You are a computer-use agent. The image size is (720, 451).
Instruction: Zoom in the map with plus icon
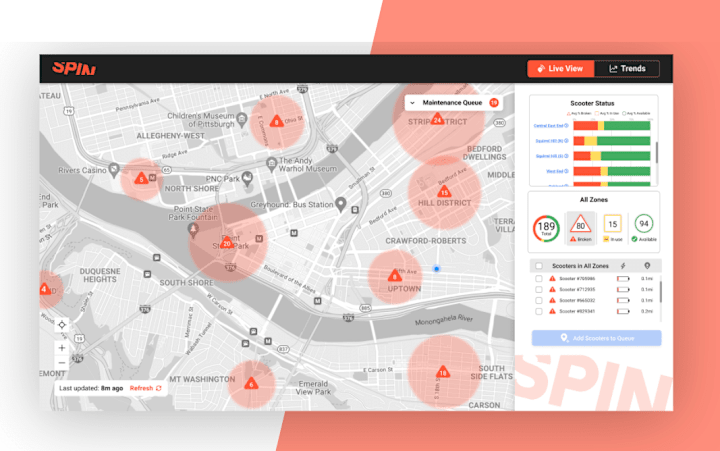pyautogui.click(x=62, y=348)
